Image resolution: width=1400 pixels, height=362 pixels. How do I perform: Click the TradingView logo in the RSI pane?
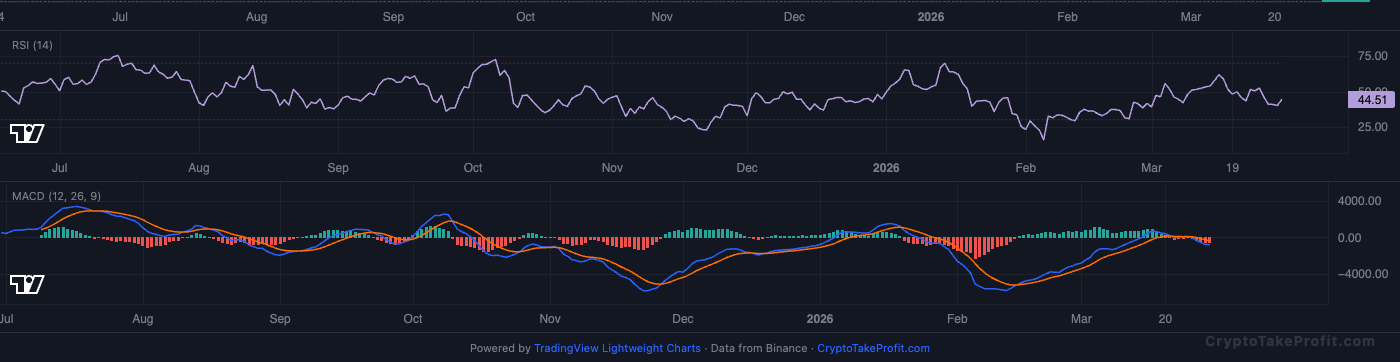[x=27, y=133]
